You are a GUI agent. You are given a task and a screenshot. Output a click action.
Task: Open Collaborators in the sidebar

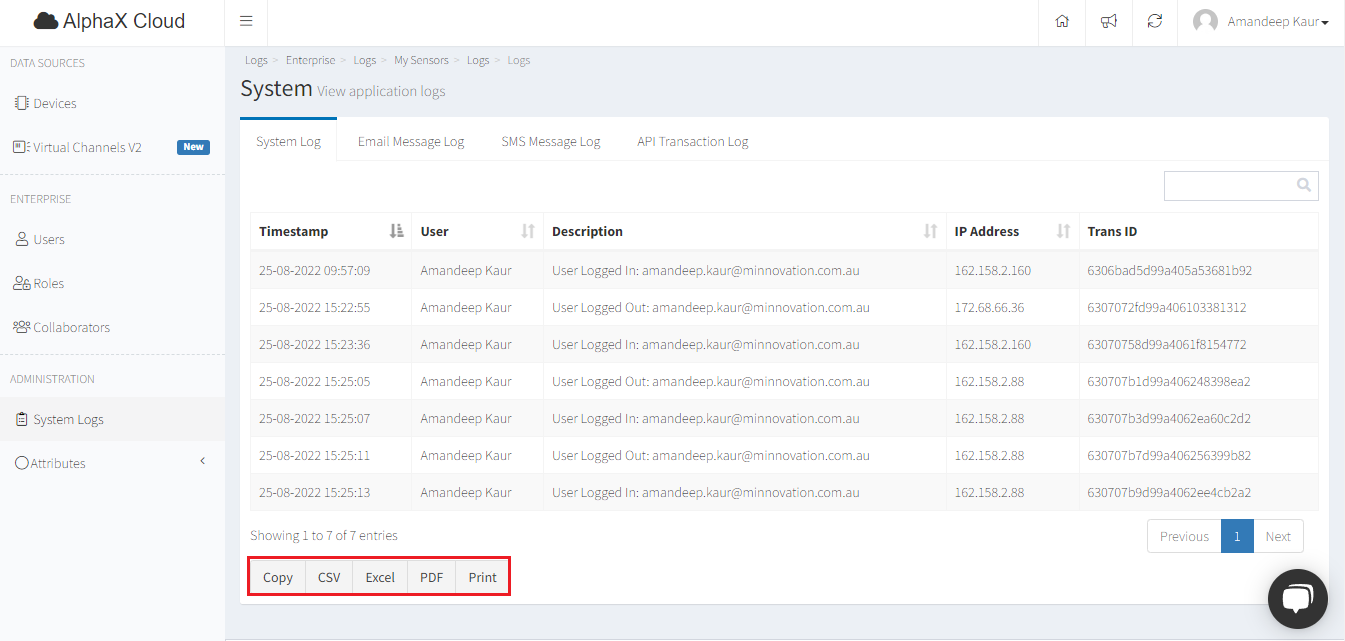point(71,327)
